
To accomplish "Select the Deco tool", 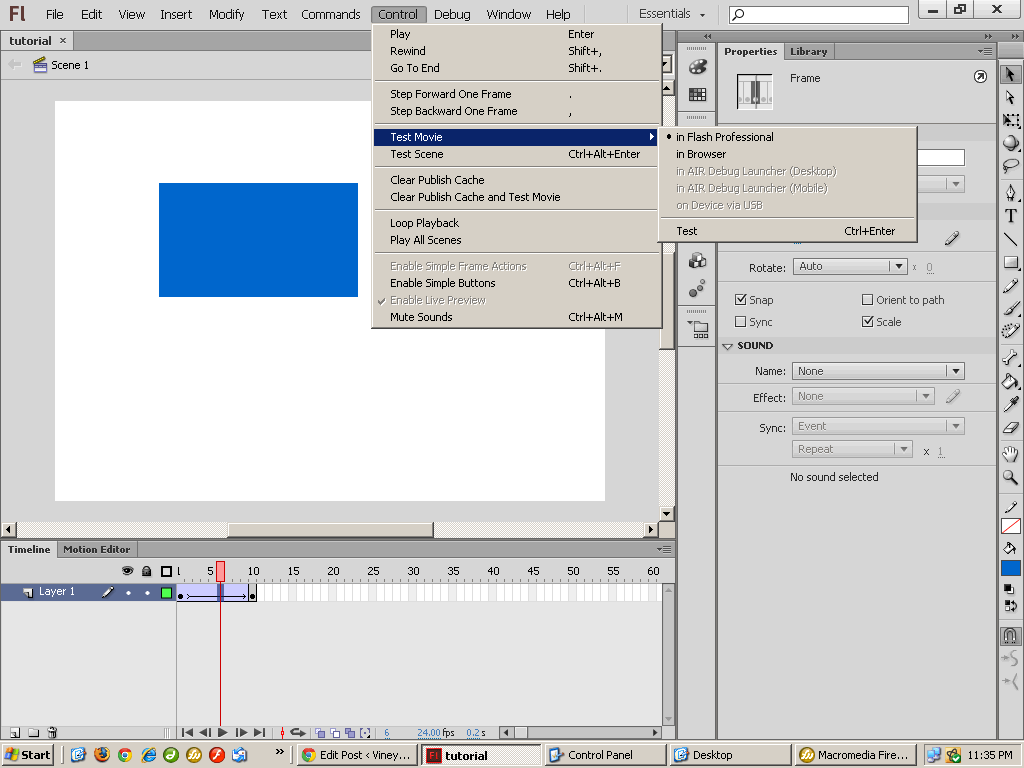I will click(x=1010, y=331).
